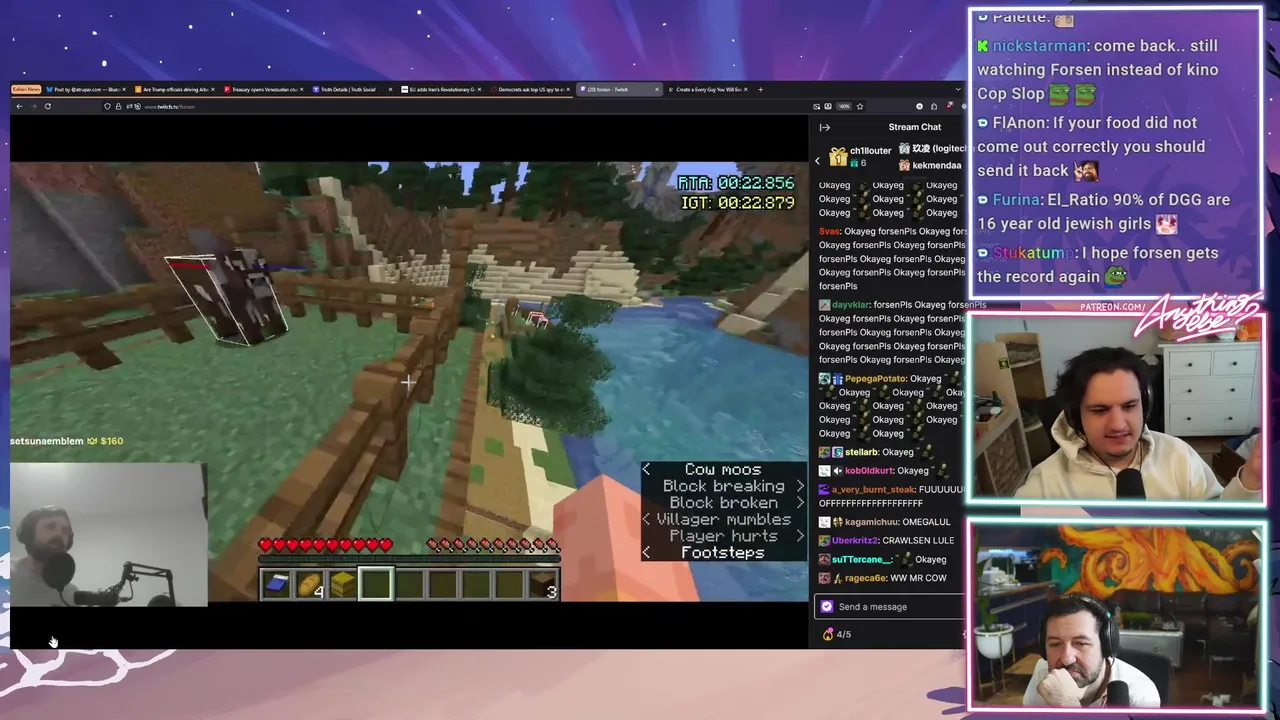This screenshot has height=720, width=1280.
Task: Select the hay bale item in hotbar
Action: pos(343,584)
